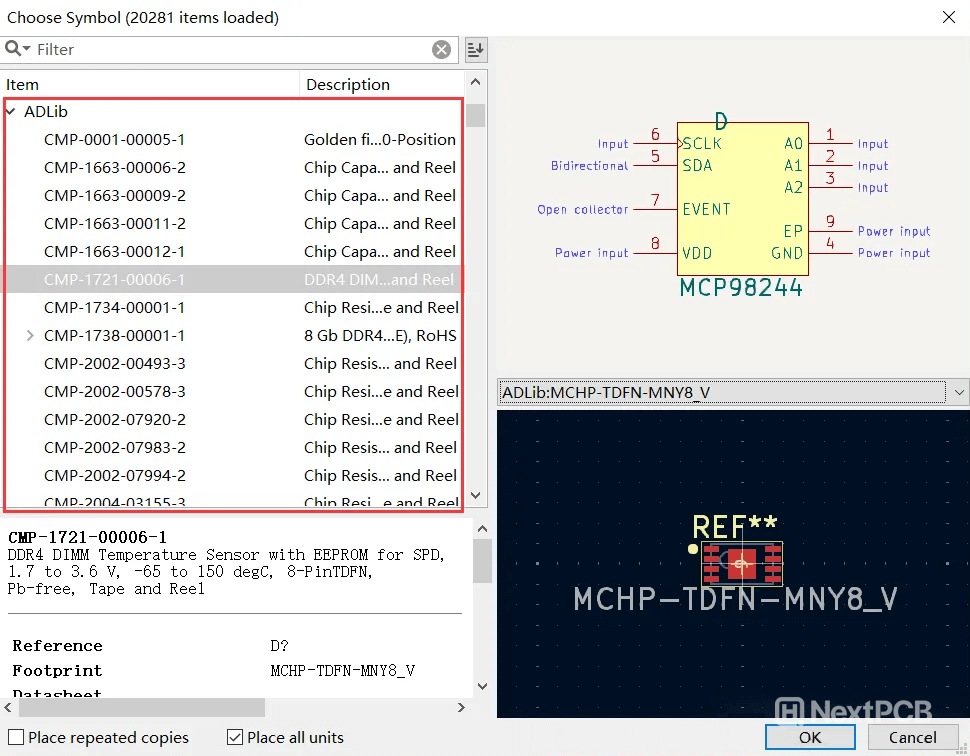Uncheck Place all units checkbox
970x756 pixels.
(235, 738)
